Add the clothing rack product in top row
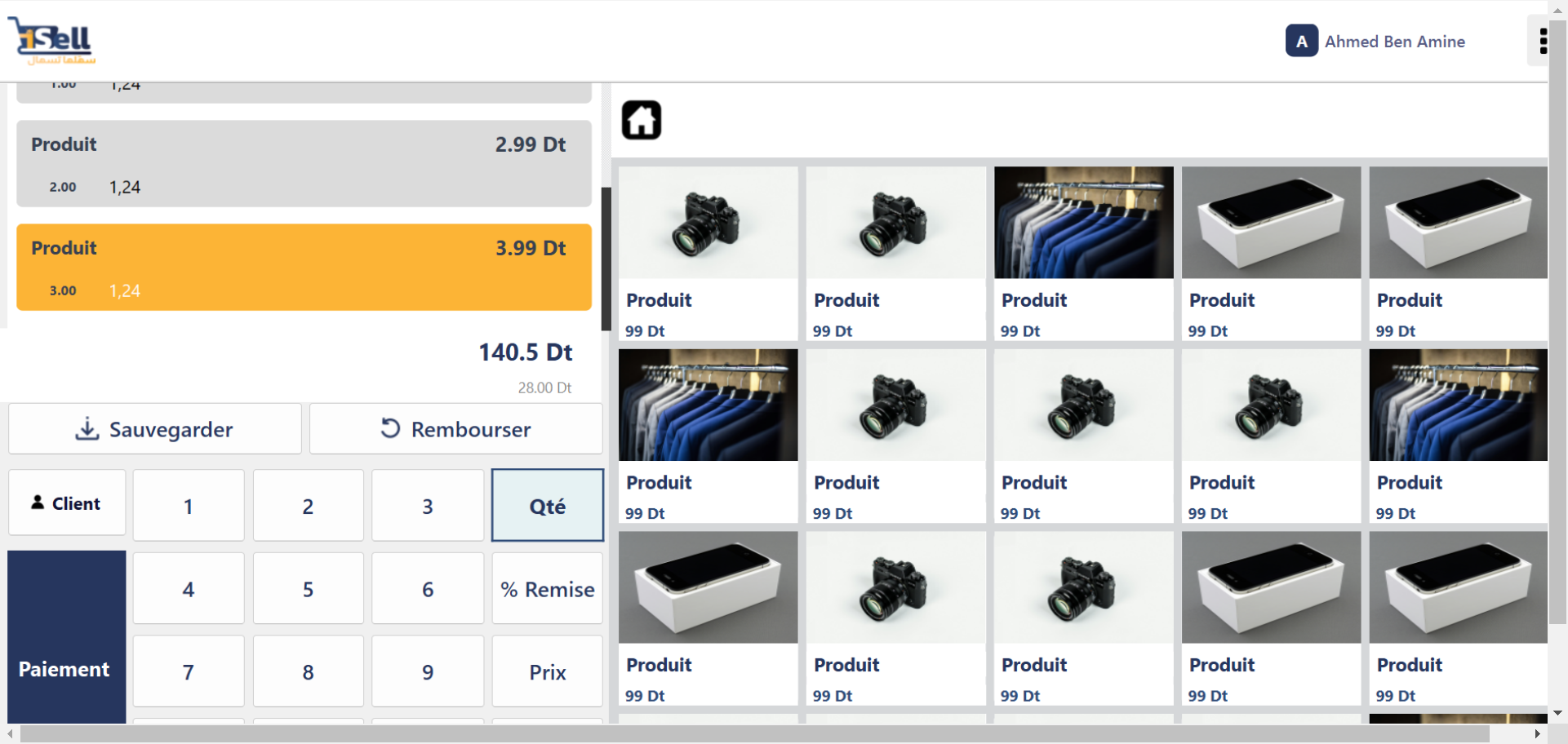 coord(1084,254)
